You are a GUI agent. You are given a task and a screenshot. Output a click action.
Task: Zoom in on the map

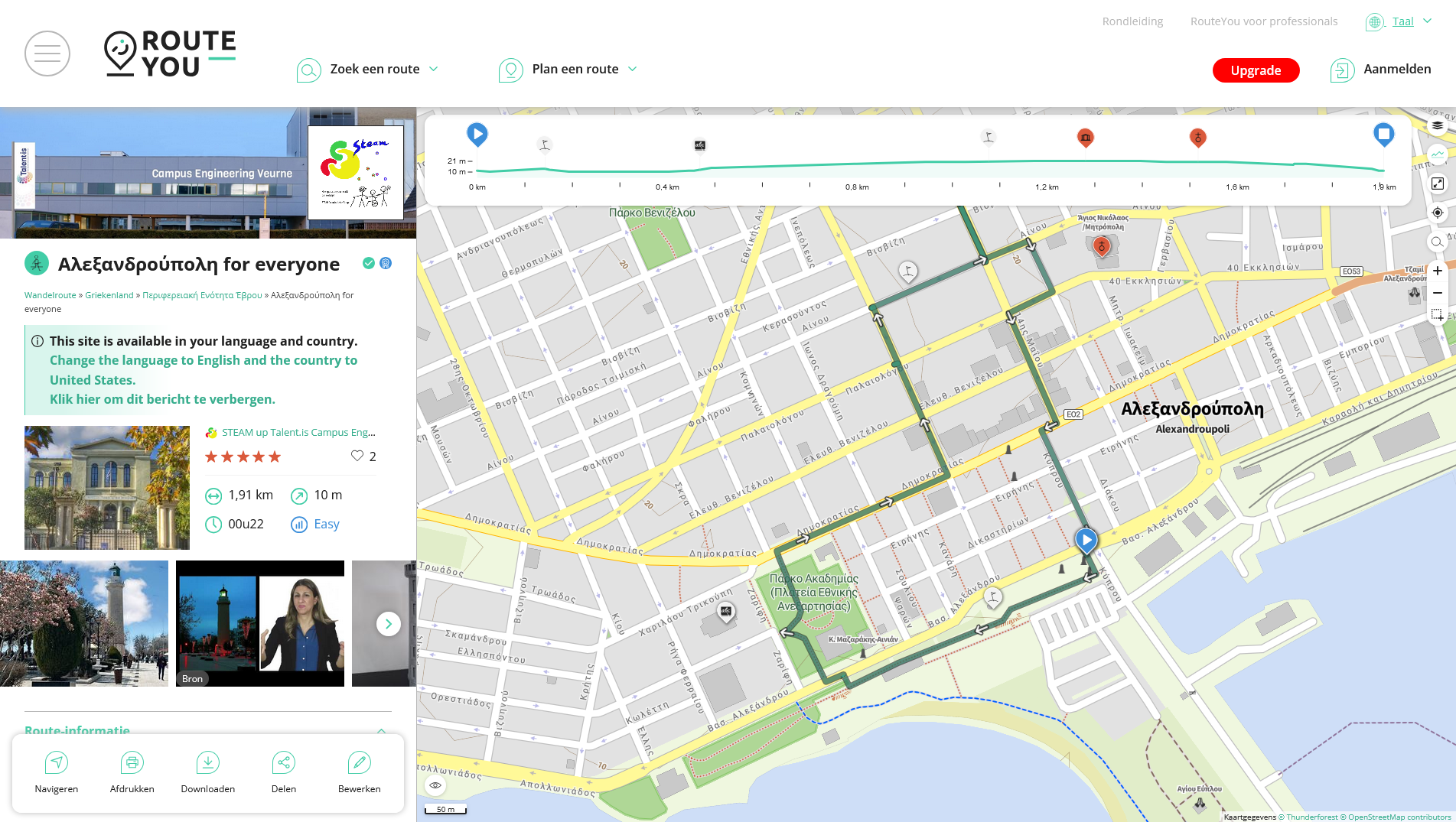[1438, 271]
